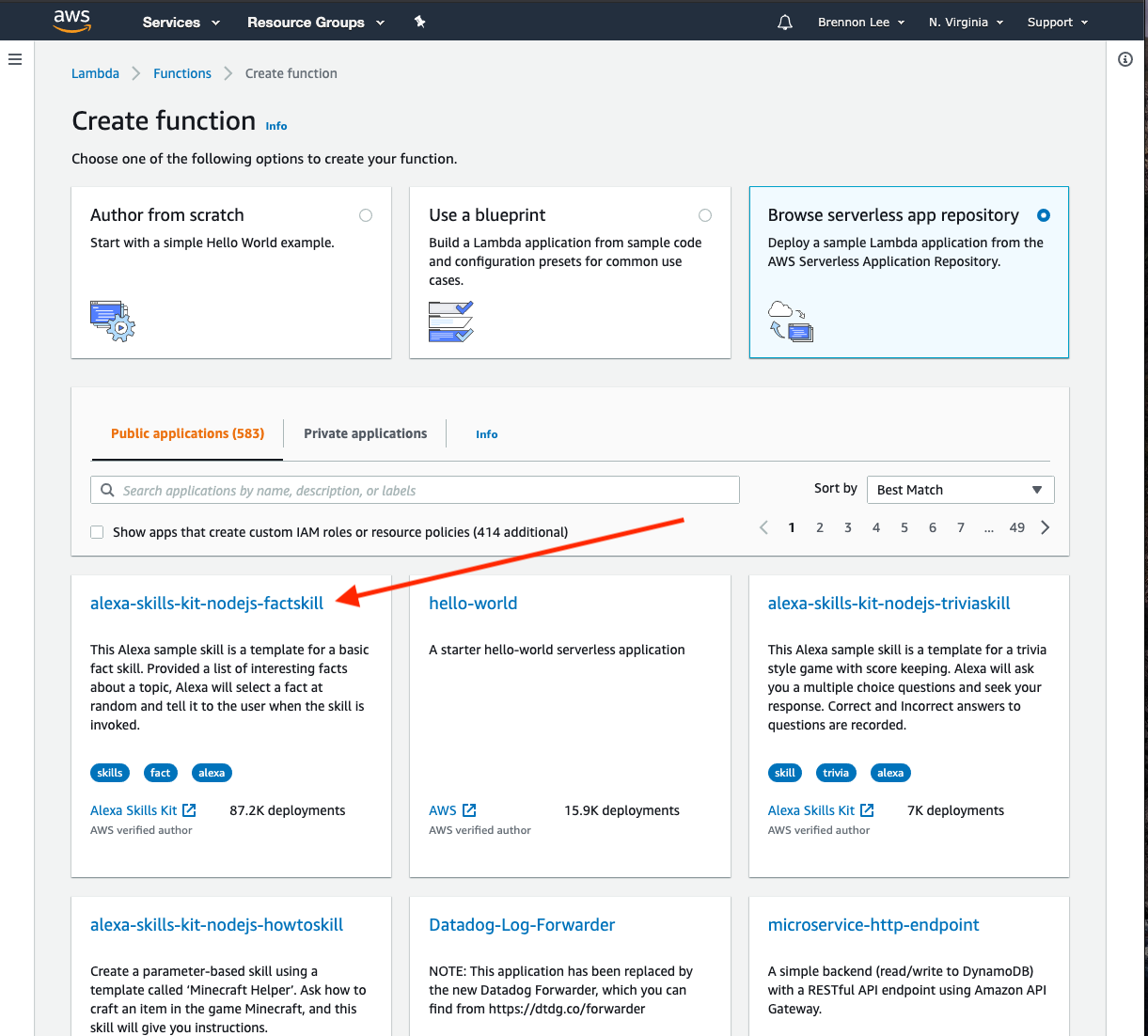Select Browse serverless app repository radio
1148x1036 pixels.
click(x=1044, y=215)
